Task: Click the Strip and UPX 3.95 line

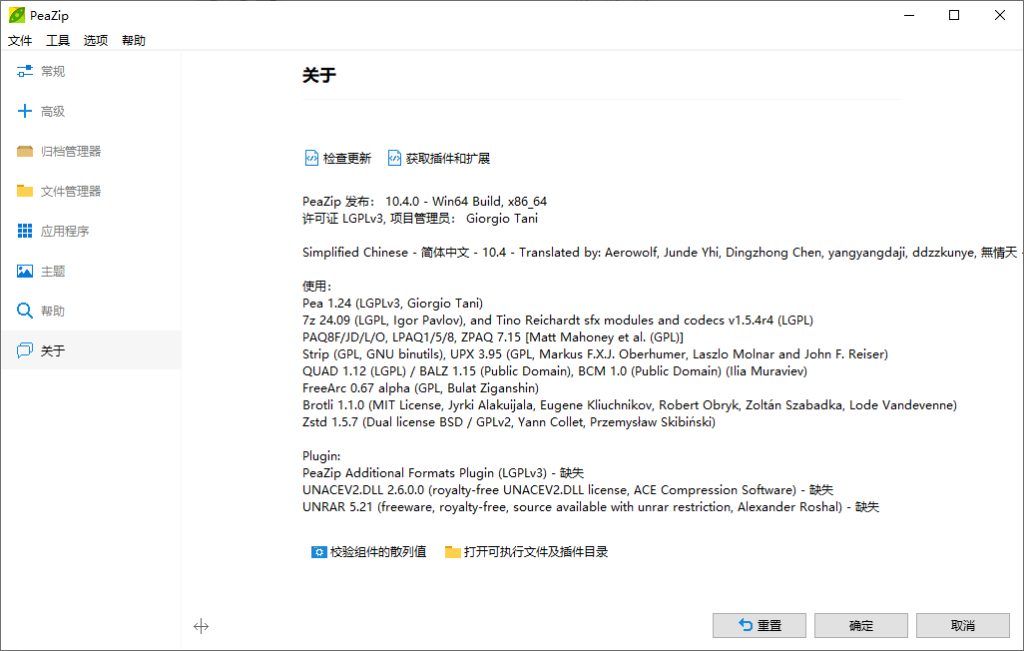Action: [595, 354]
